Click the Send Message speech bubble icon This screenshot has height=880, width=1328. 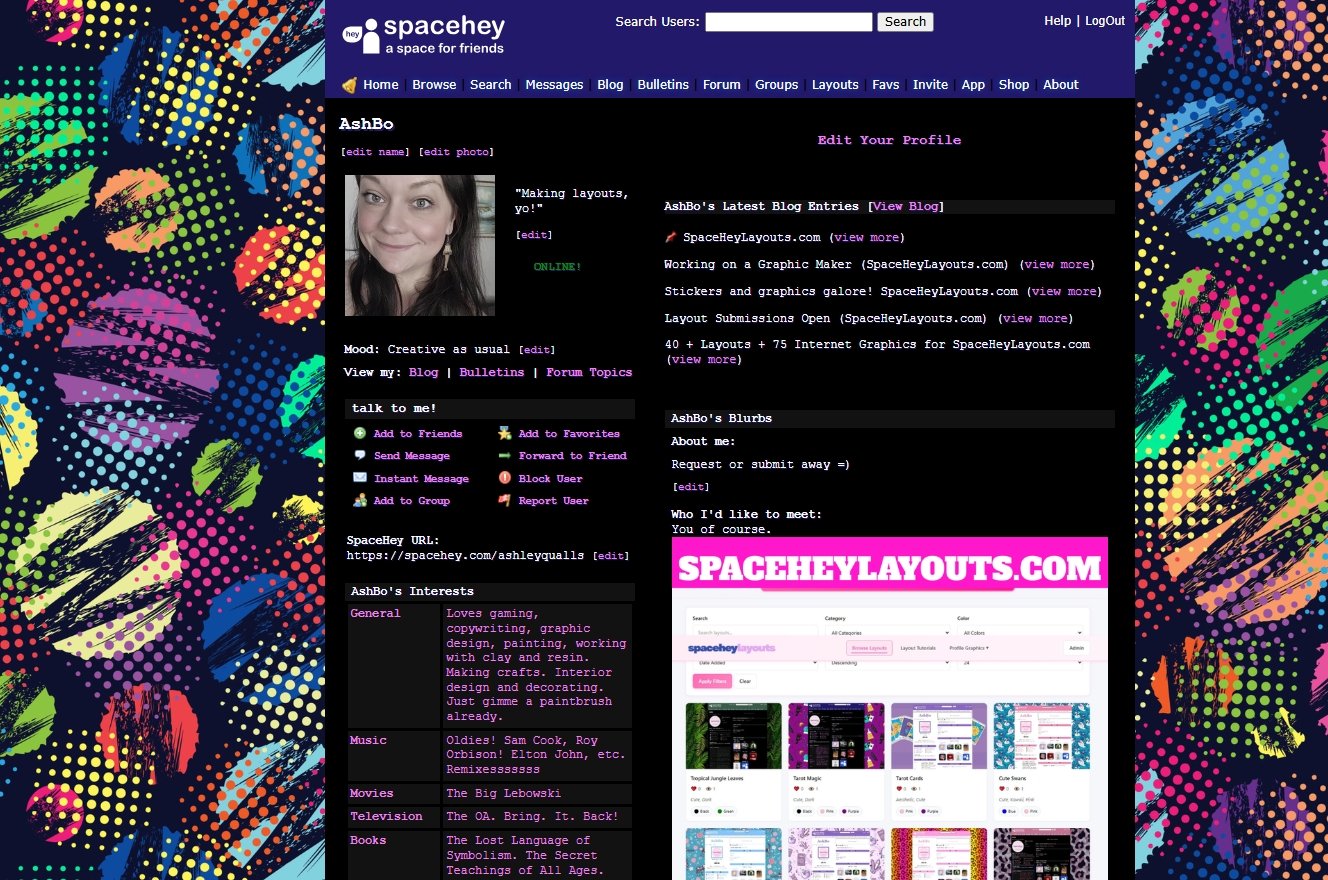click(360, 455)
